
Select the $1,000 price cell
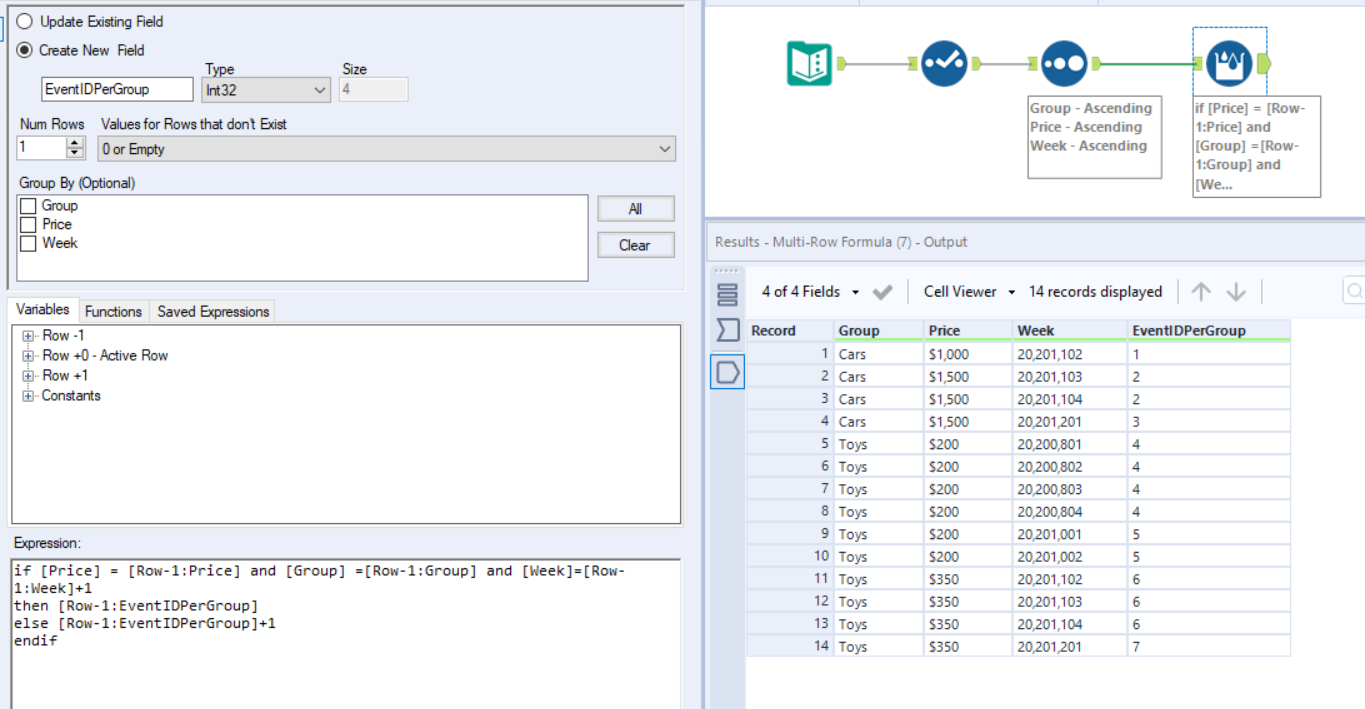[x=968, y=354]
